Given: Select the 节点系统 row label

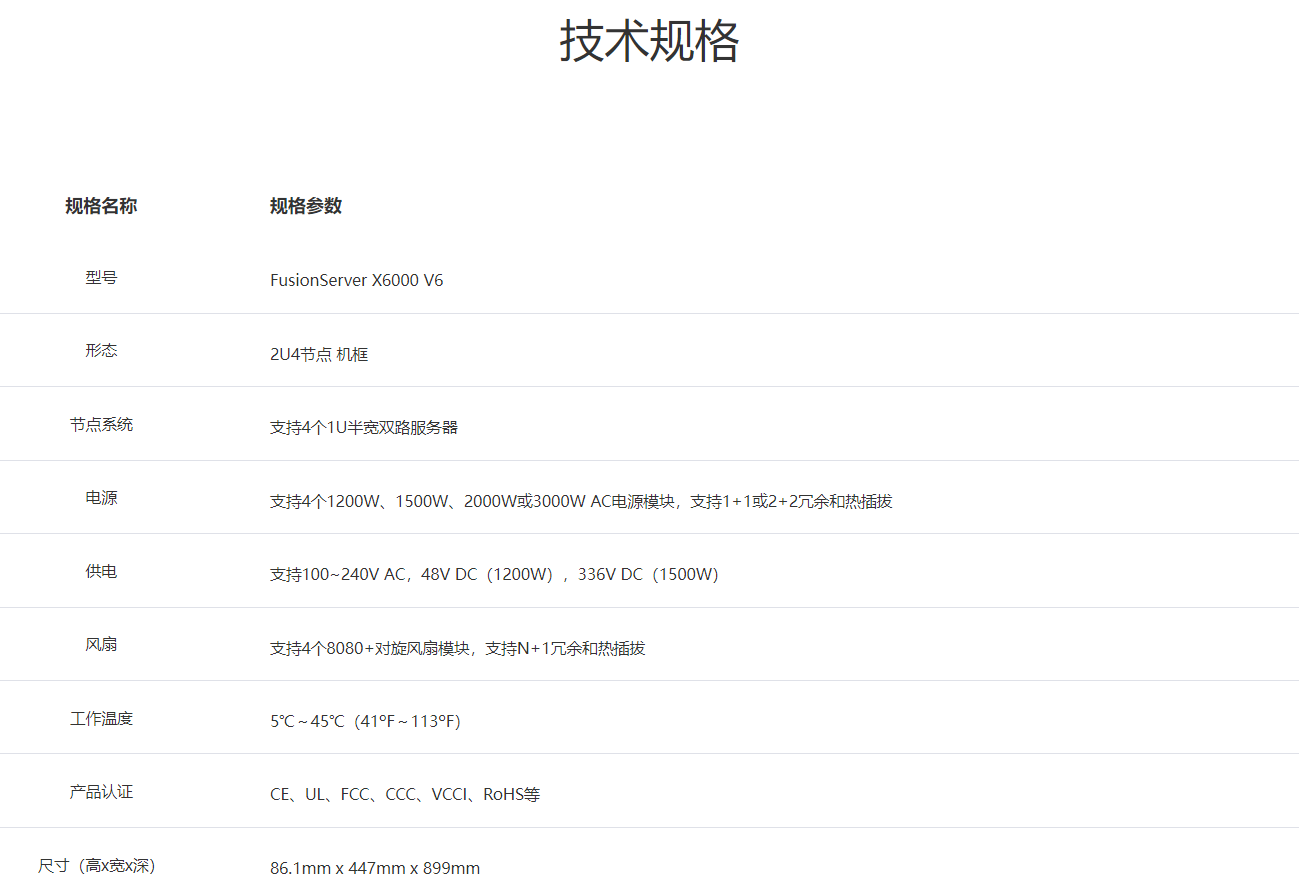Looking at the screenshot, I should (101, 425).
